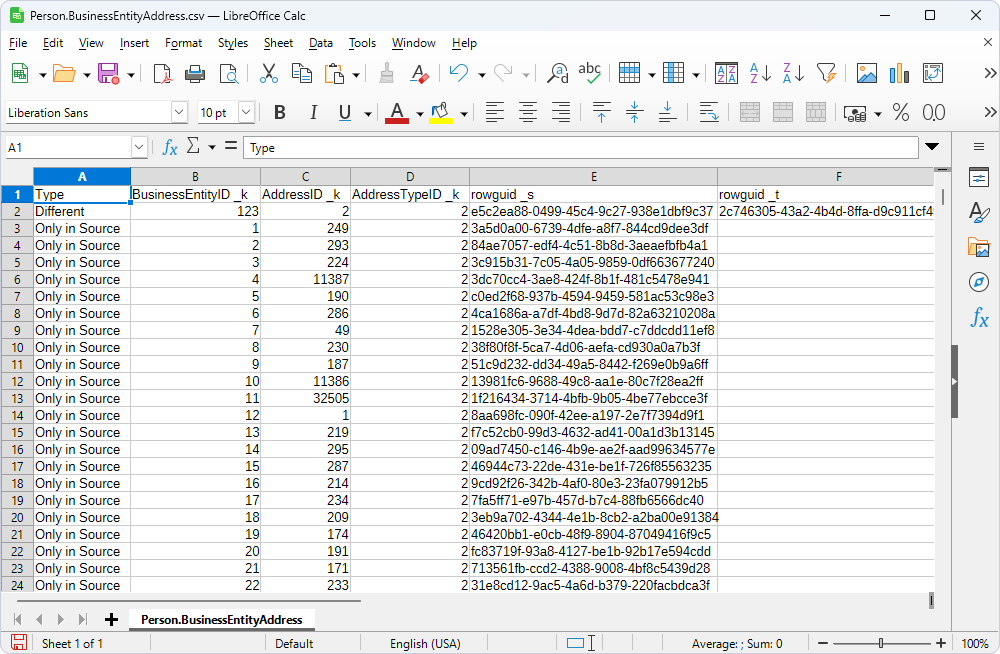Click the Cut scissors icon
Screen dimensions: 1000x654
[269, 74]
